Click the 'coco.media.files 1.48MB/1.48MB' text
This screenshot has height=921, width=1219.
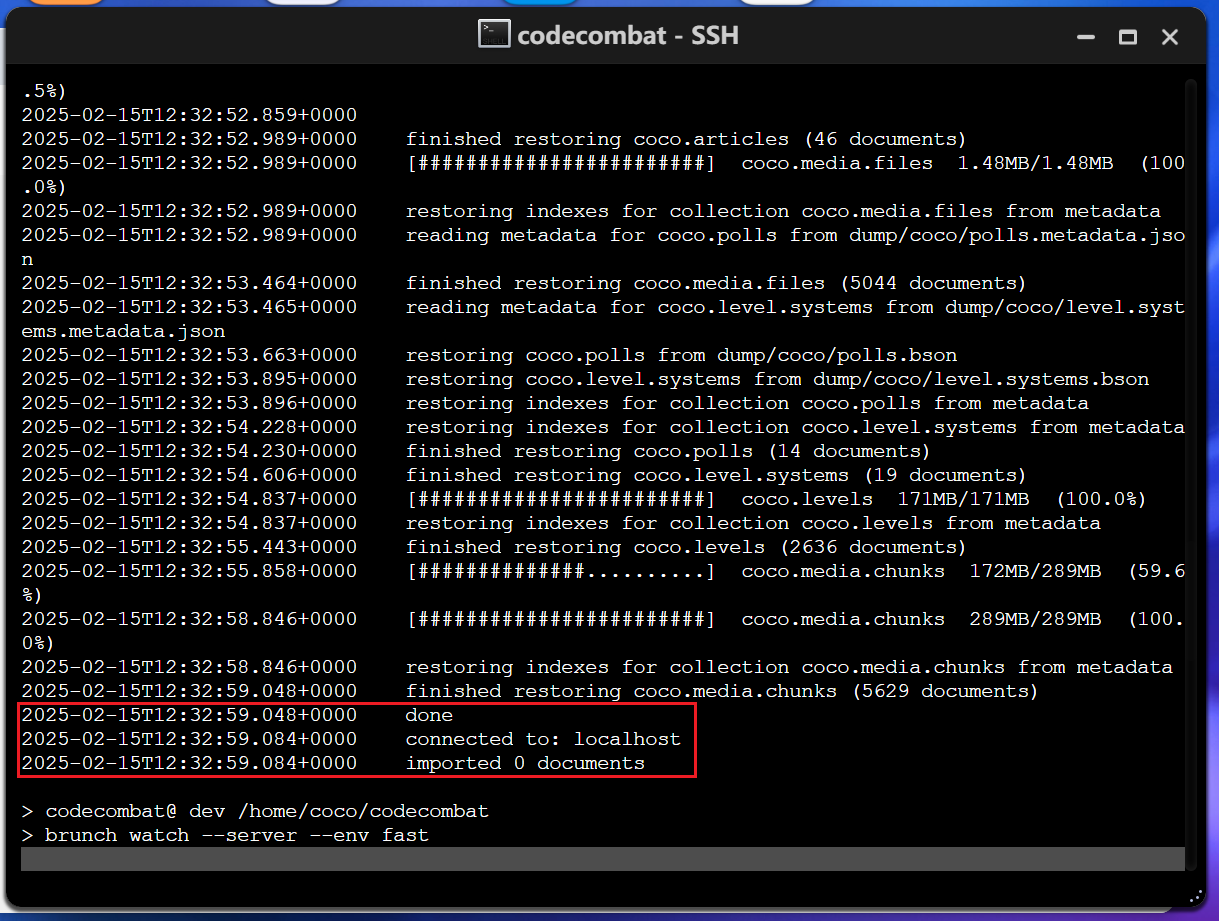pos(927,163)
